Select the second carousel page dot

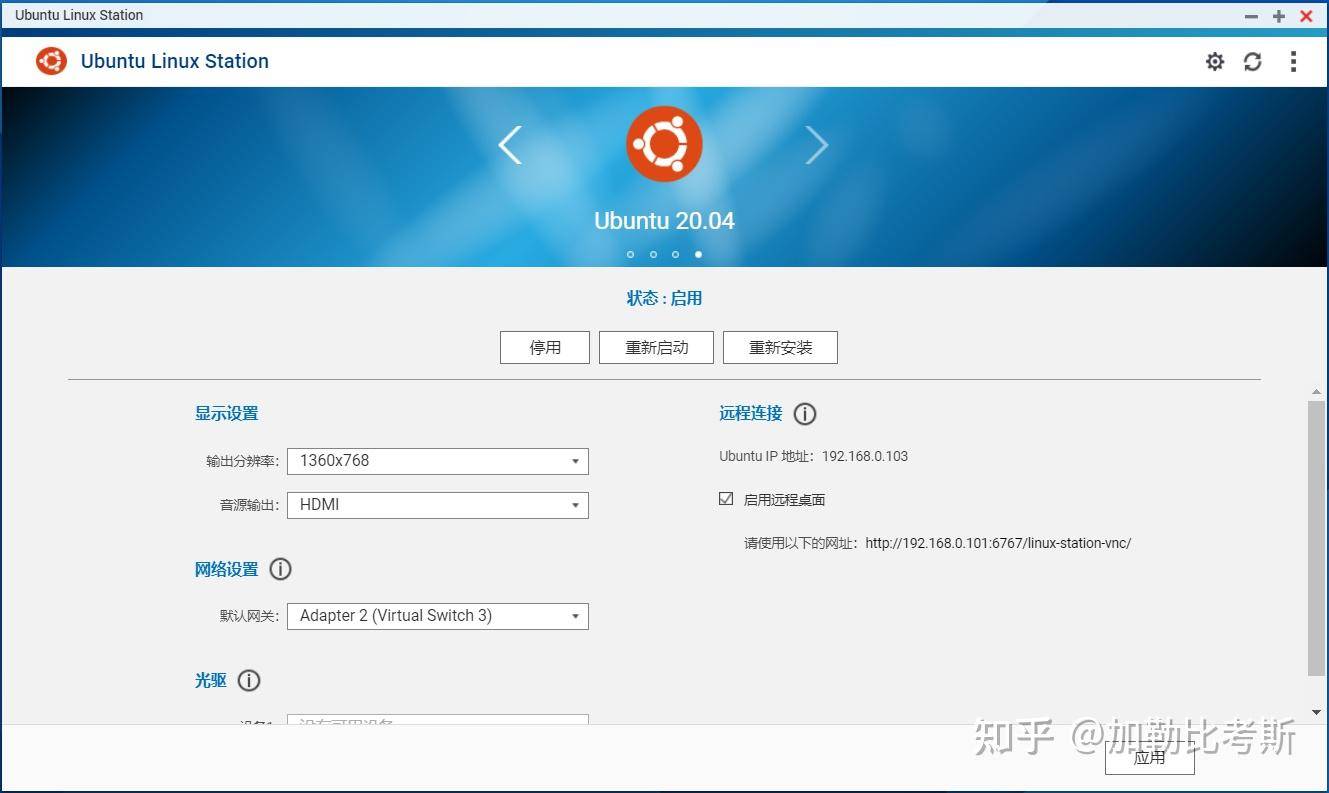click(x=653, y=254)
